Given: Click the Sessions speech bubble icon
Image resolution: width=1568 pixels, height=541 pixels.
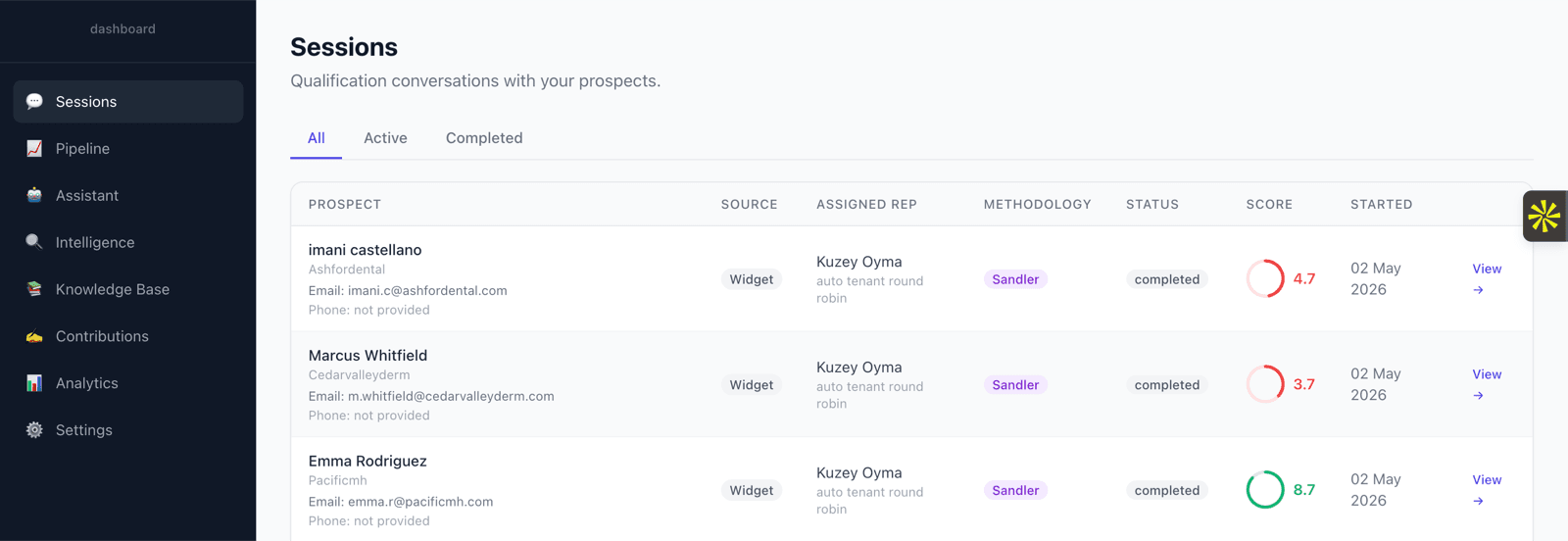Looking at the screenshot, I should coord(34,101).
